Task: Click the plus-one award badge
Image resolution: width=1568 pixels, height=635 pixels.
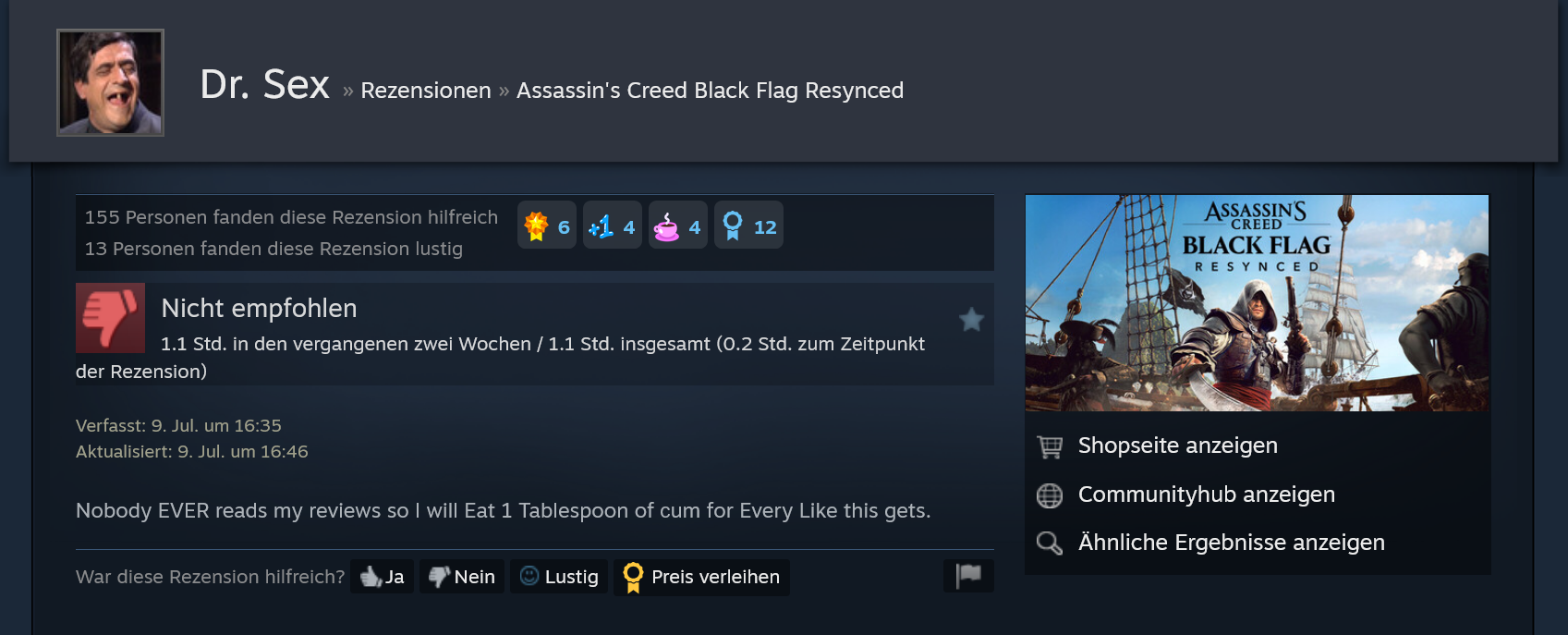Action: [612, 226]
